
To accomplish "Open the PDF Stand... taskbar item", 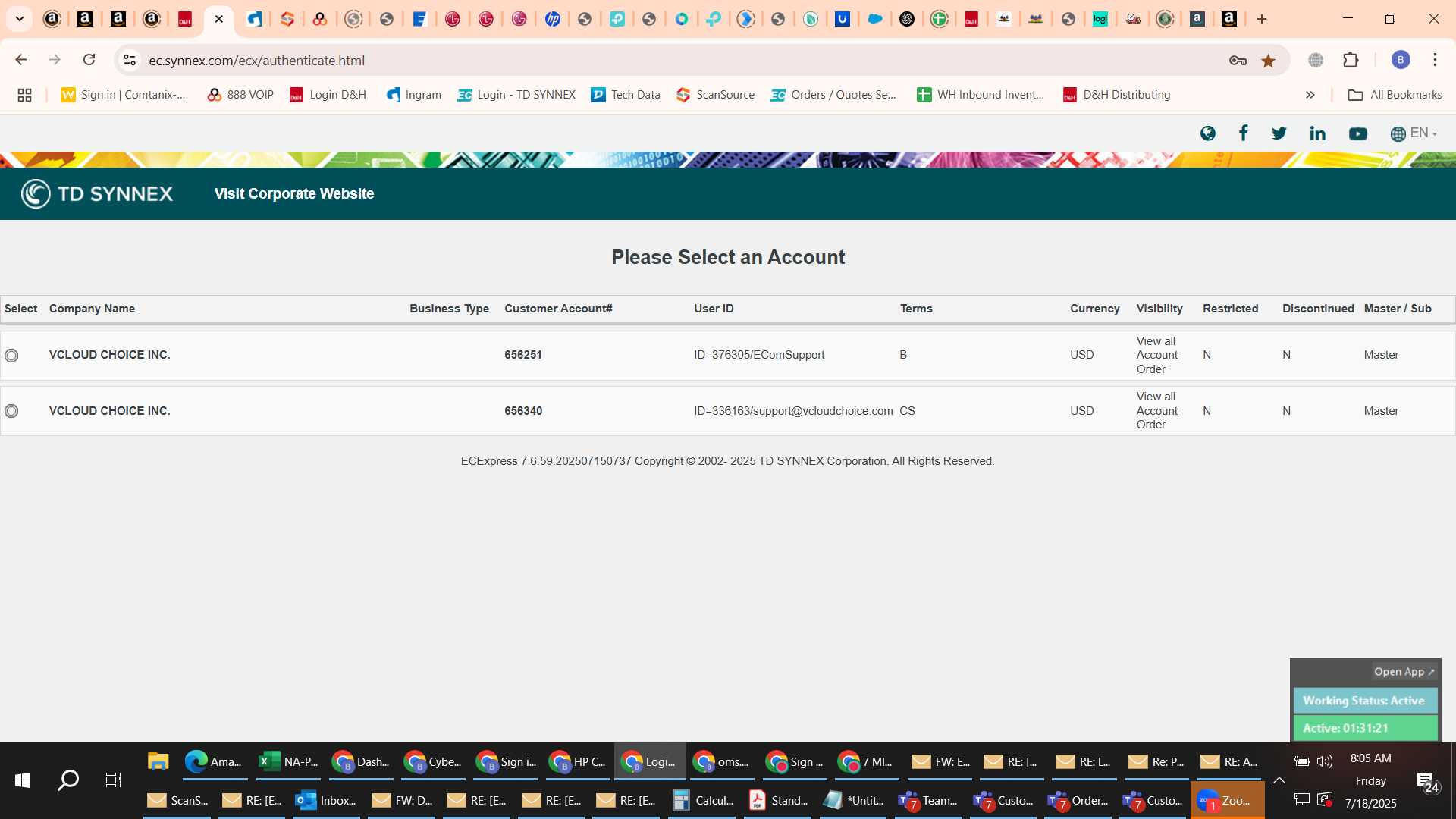I will coord(779,801).
